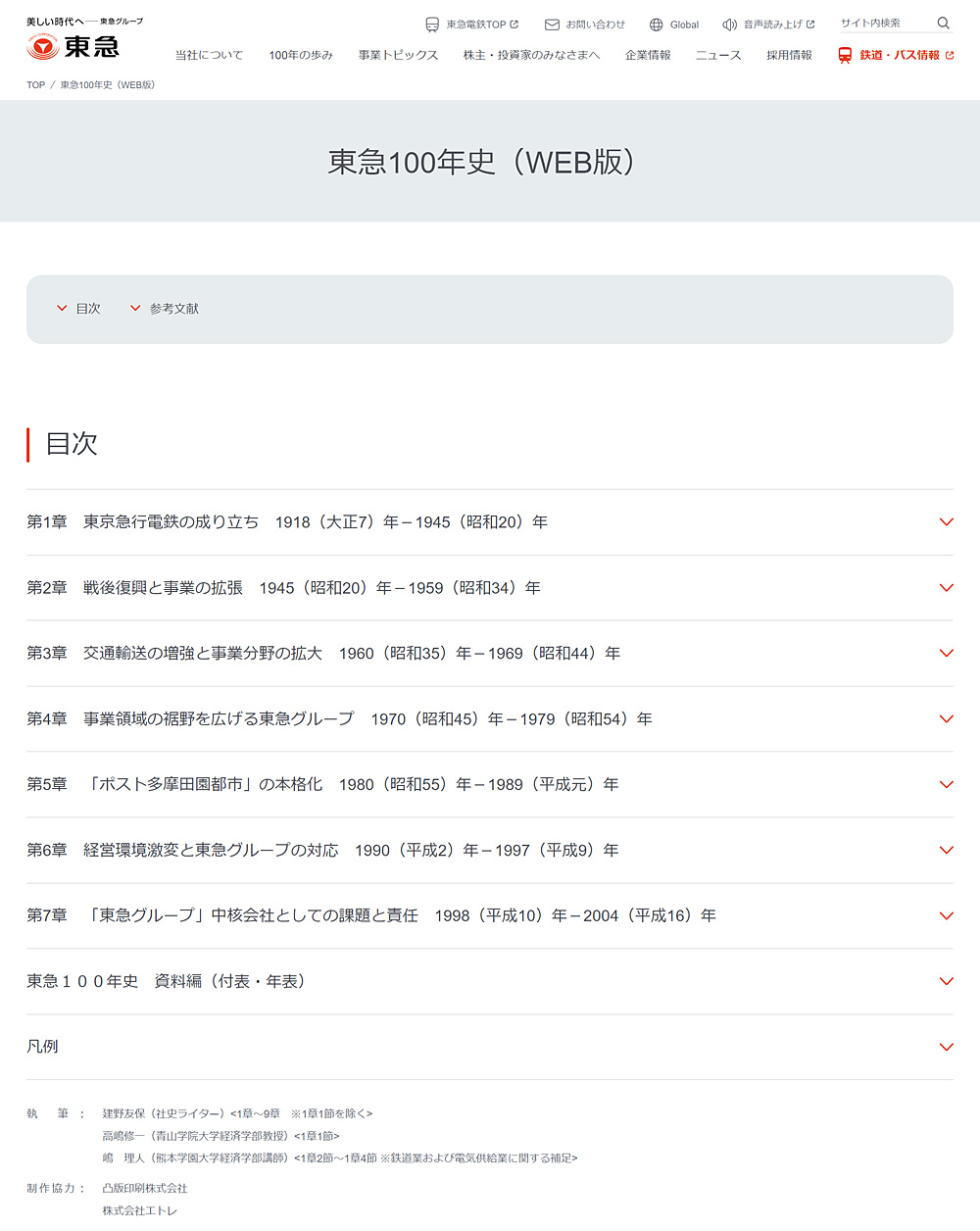The image size is (980, 1231).
Task: Click the speaker icon for 音声読み上げ
Action: (729, 25)
